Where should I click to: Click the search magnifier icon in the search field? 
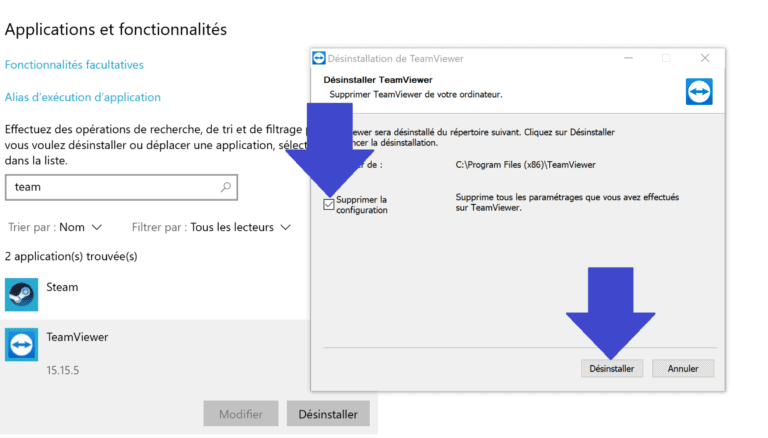click(x=226, y=187)
